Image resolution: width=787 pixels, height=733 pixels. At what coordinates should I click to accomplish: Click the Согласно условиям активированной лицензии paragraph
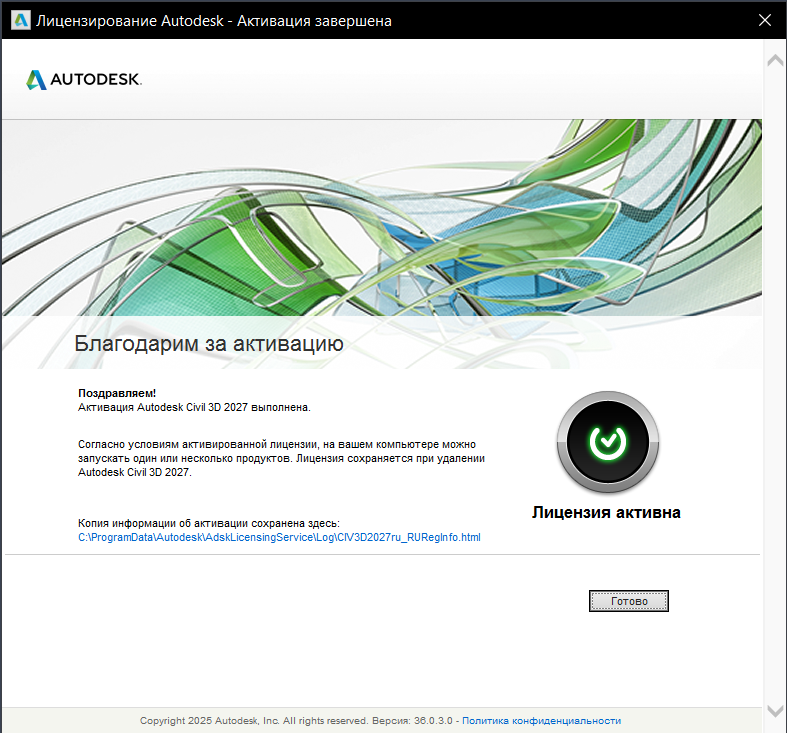(x=281, y=458)
